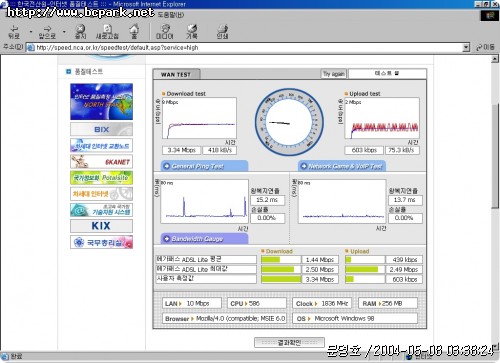Click the 도움말(H) Help menu

[x=171, y=15]
